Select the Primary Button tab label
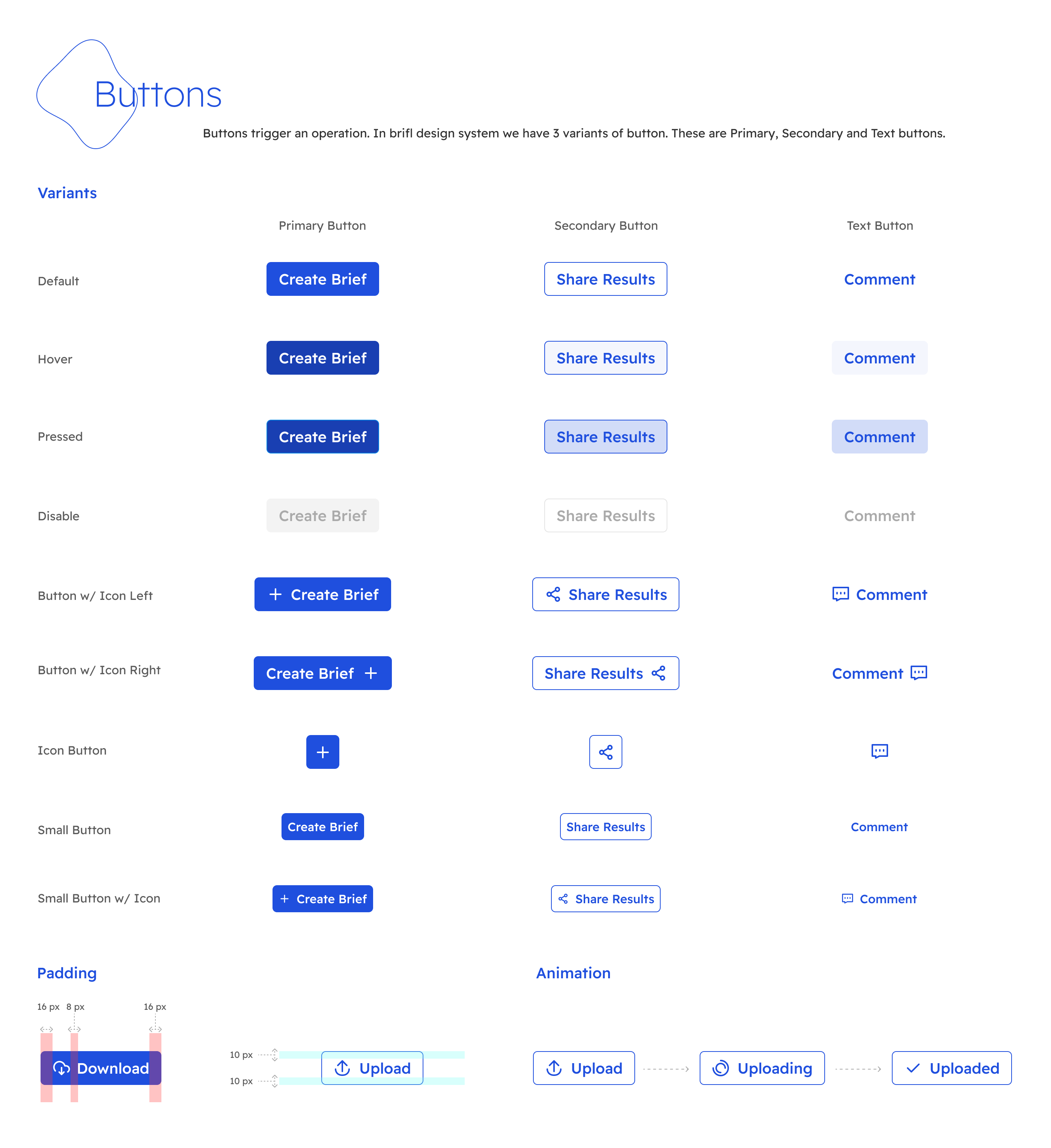This screenshot has height=1148, width=1051. (x=322, y=225)
